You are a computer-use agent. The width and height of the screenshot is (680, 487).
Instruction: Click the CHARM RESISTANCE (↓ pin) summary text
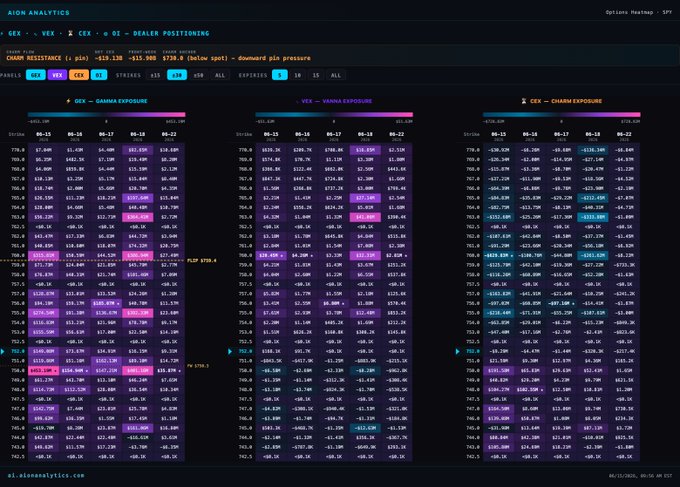pyautogui.click(x=47, y=58)
